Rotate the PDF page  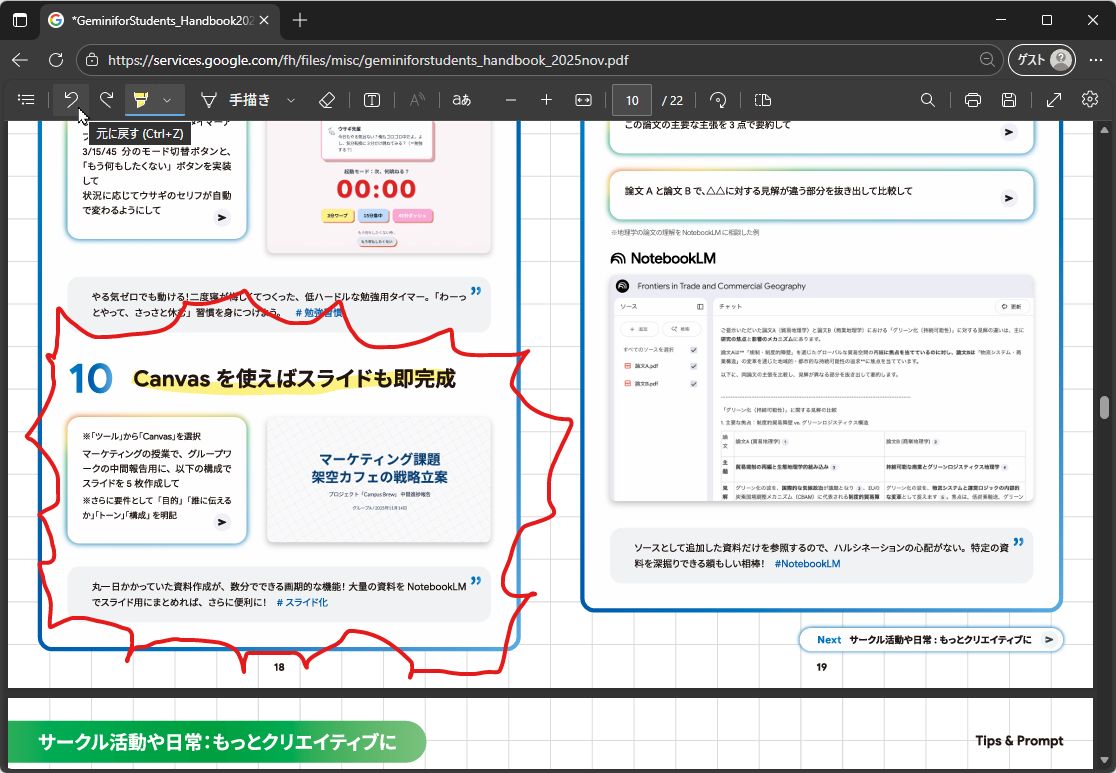tap(717, 99)
